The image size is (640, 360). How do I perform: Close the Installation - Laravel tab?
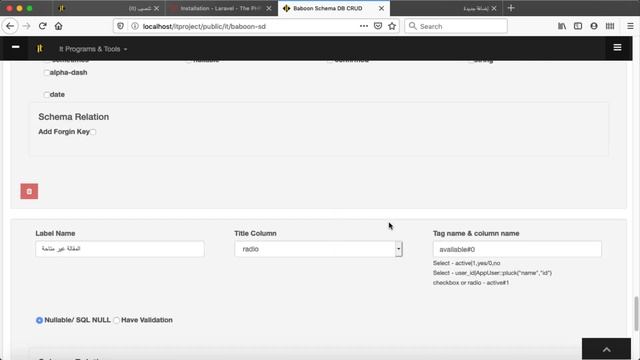pos(269,8)
